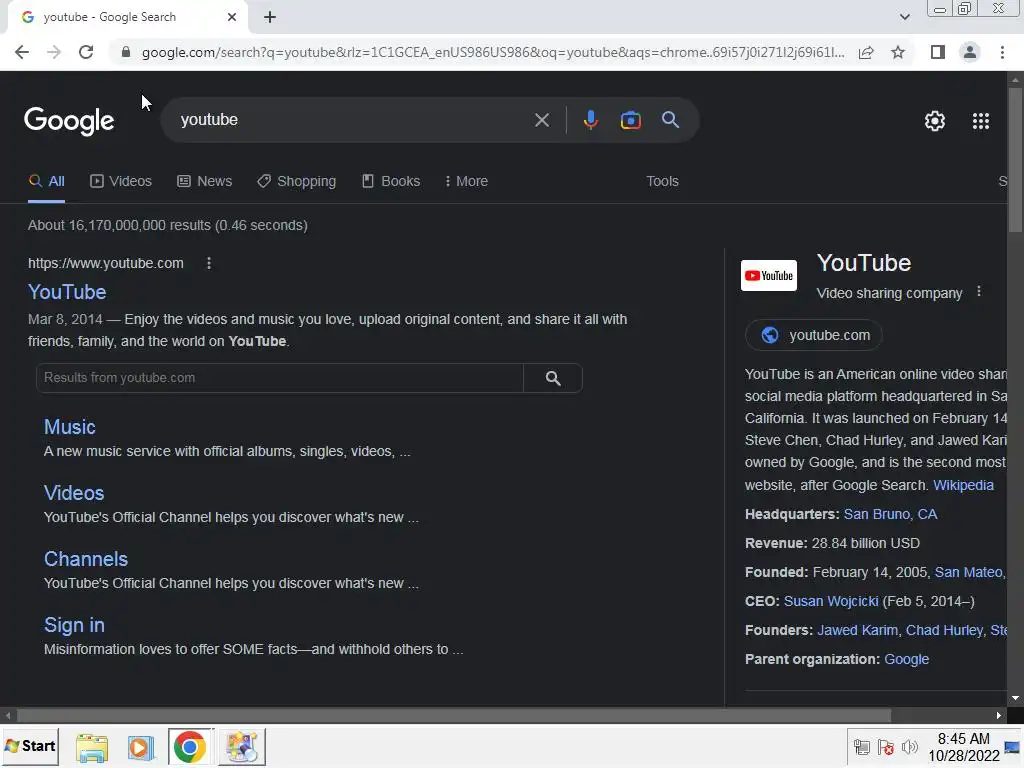1024x768 pixels.
Task: Open Action Center flag tray icon
Action: (886, 747)
